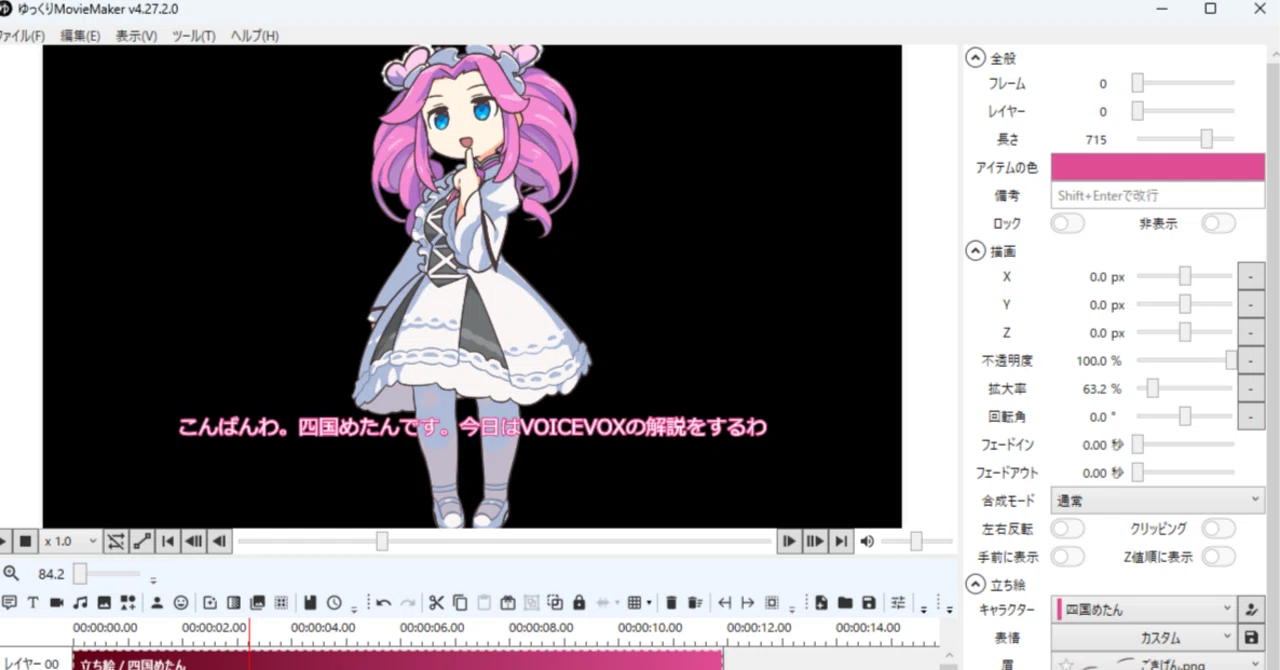
Task: Undo the last action
Action: coord(383,603)
